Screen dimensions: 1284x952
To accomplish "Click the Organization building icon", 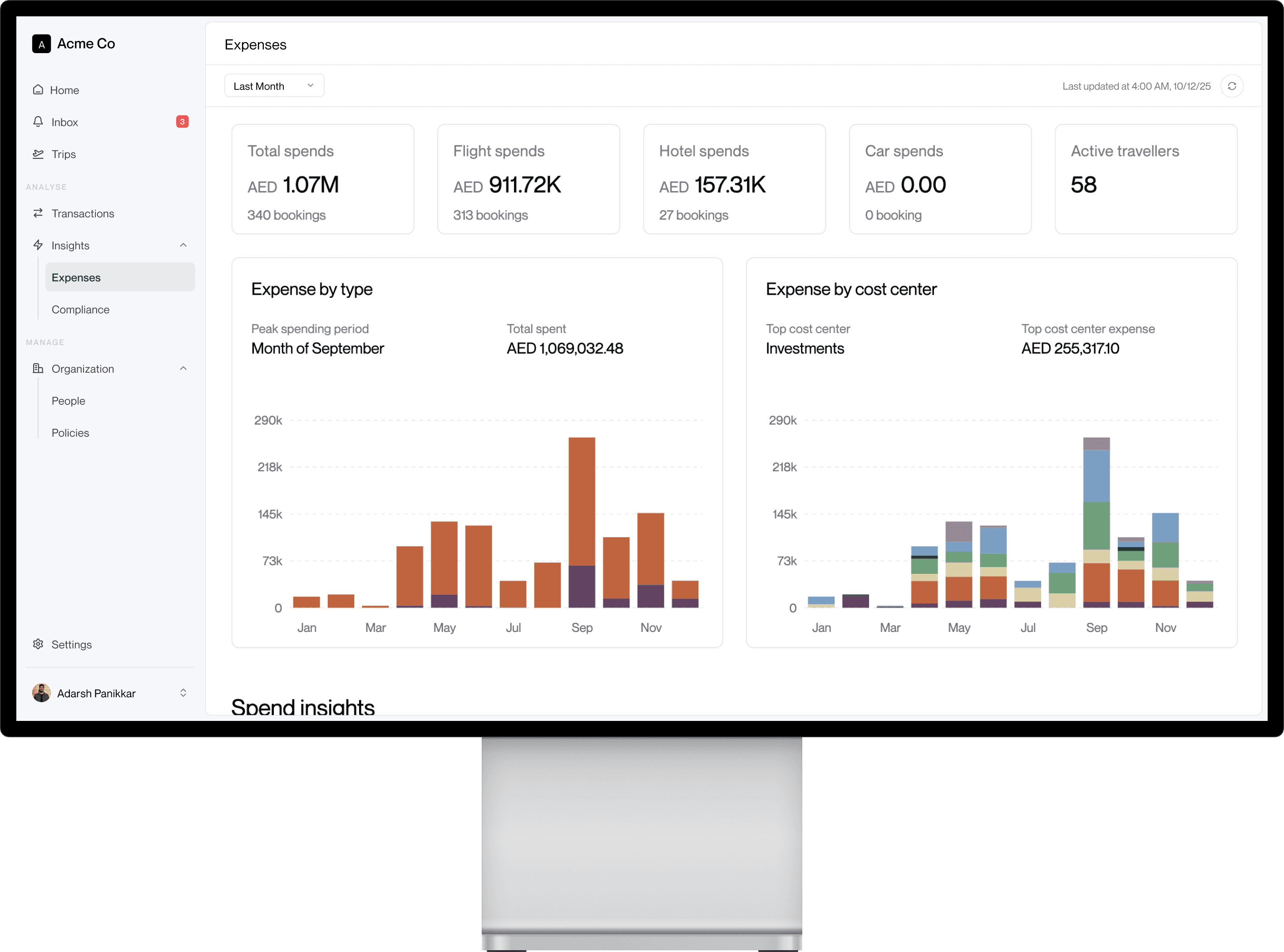I will point(38,368).
